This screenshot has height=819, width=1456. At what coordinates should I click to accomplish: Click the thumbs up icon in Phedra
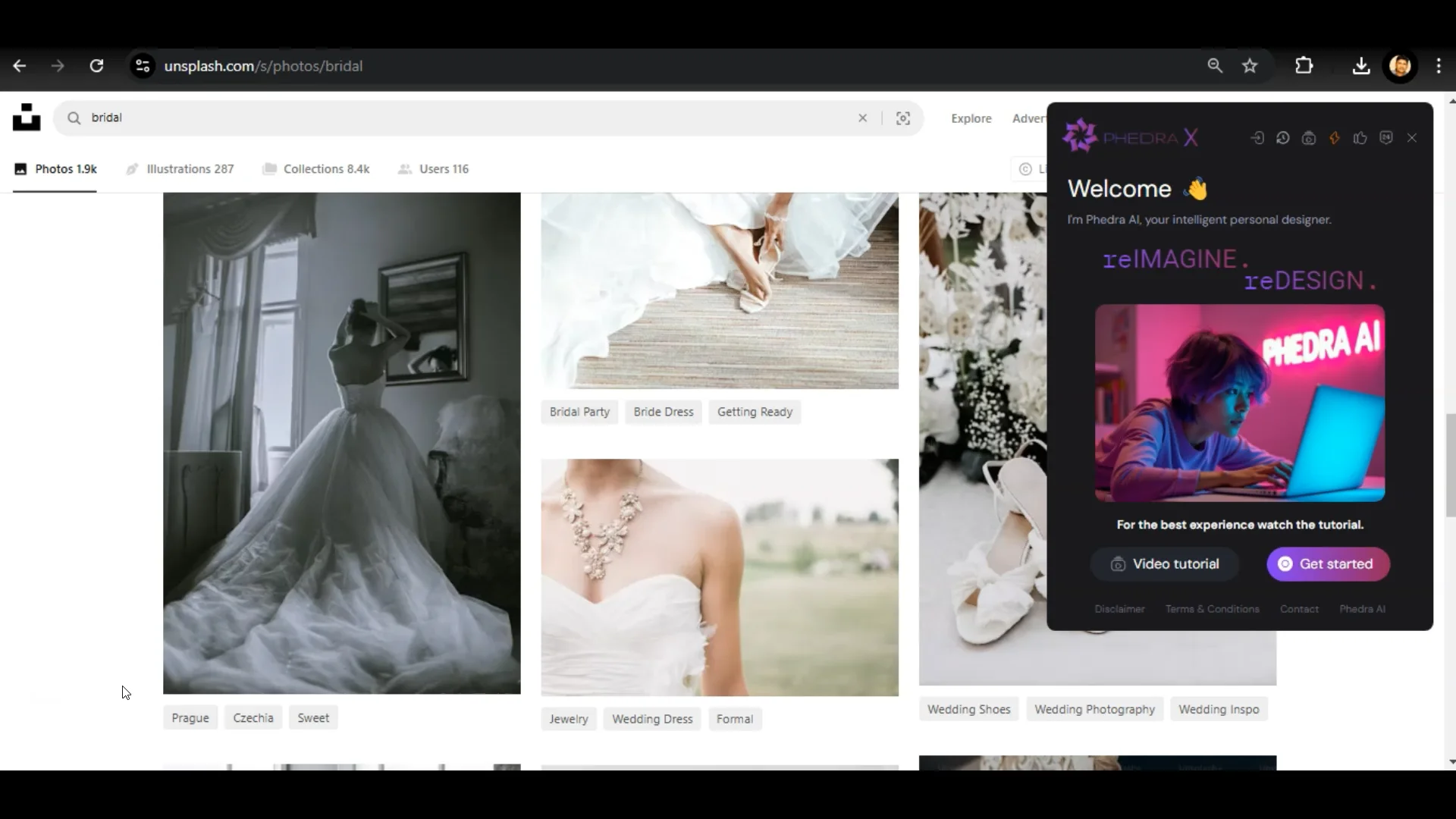1360,138
